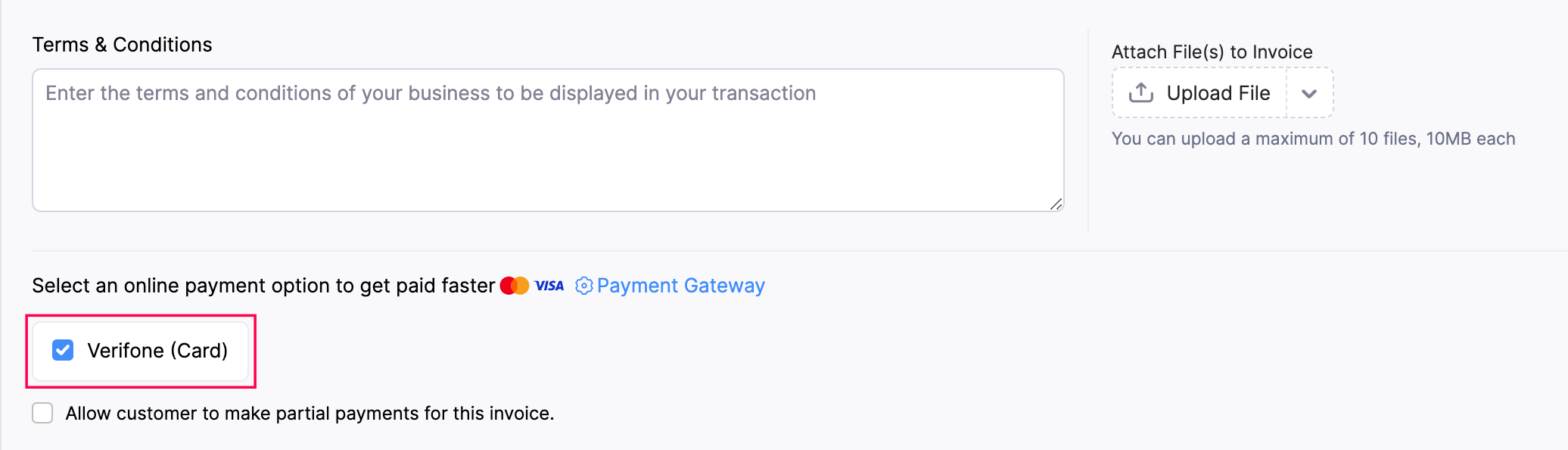Uncheck the Verifone (Card) checkbox
The height and width of the screenshot is (450, 1568).
click(63, 350)
